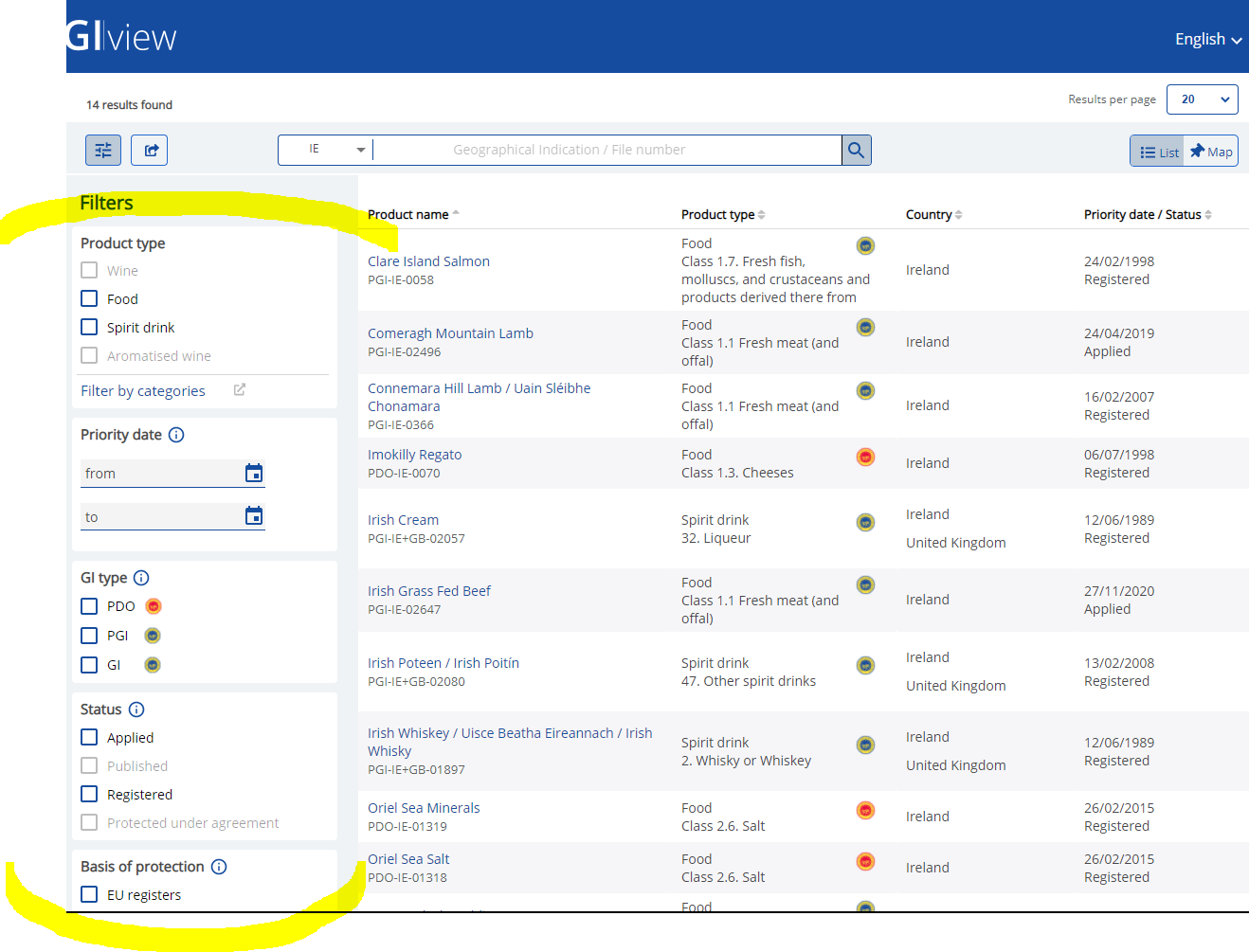Toggle the filters panel icon button
Viewport: 1249px width, 952px height.
click(103, 150)
